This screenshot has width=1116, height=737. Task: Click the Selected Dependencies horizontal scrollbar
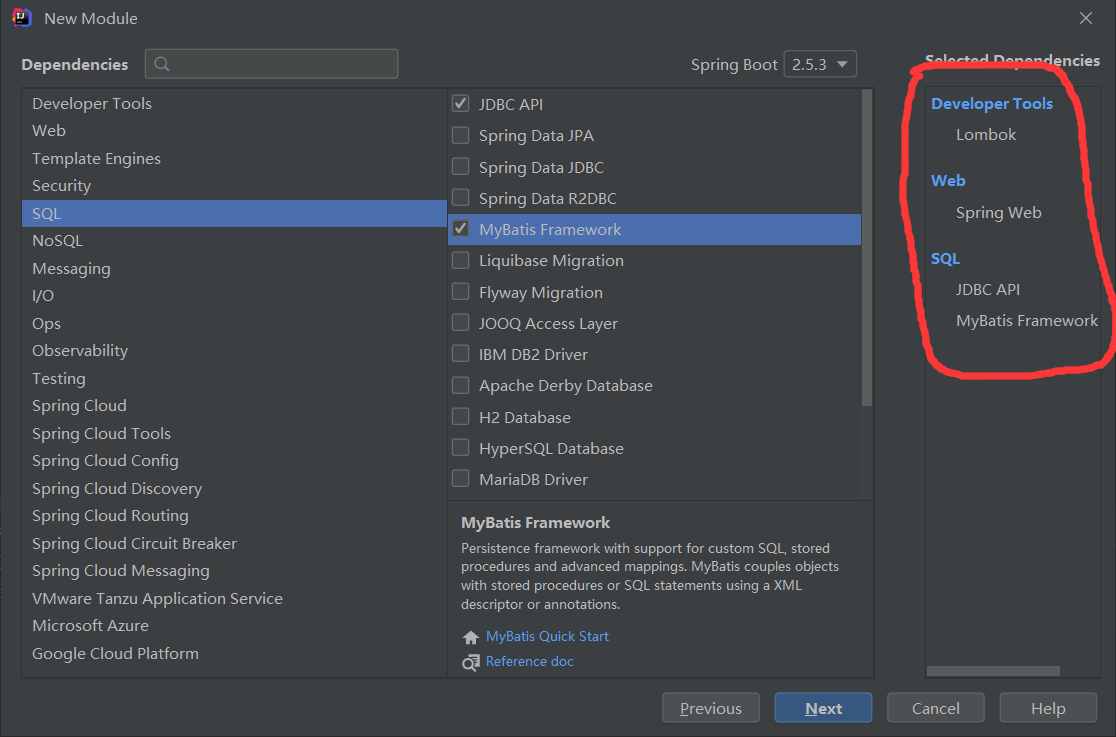993,671
